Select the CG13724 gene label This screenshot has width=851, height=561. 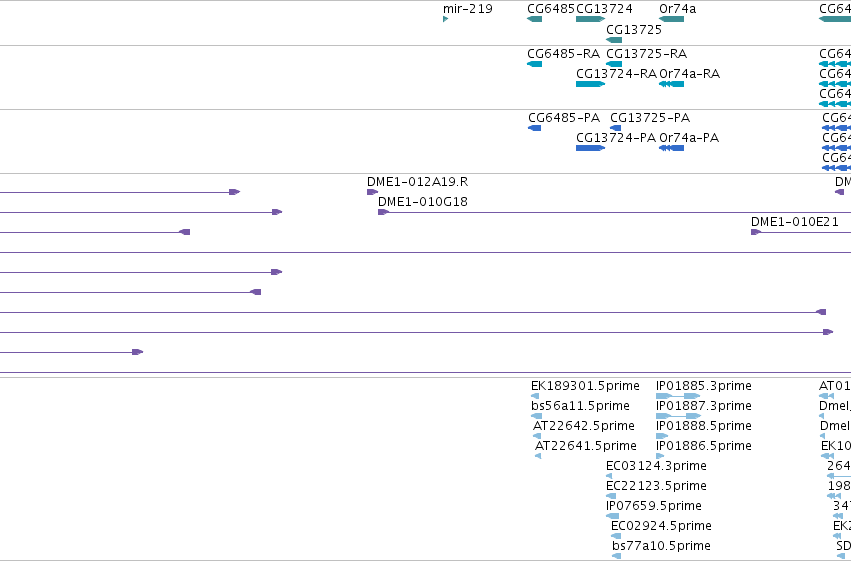click(604, 9)
